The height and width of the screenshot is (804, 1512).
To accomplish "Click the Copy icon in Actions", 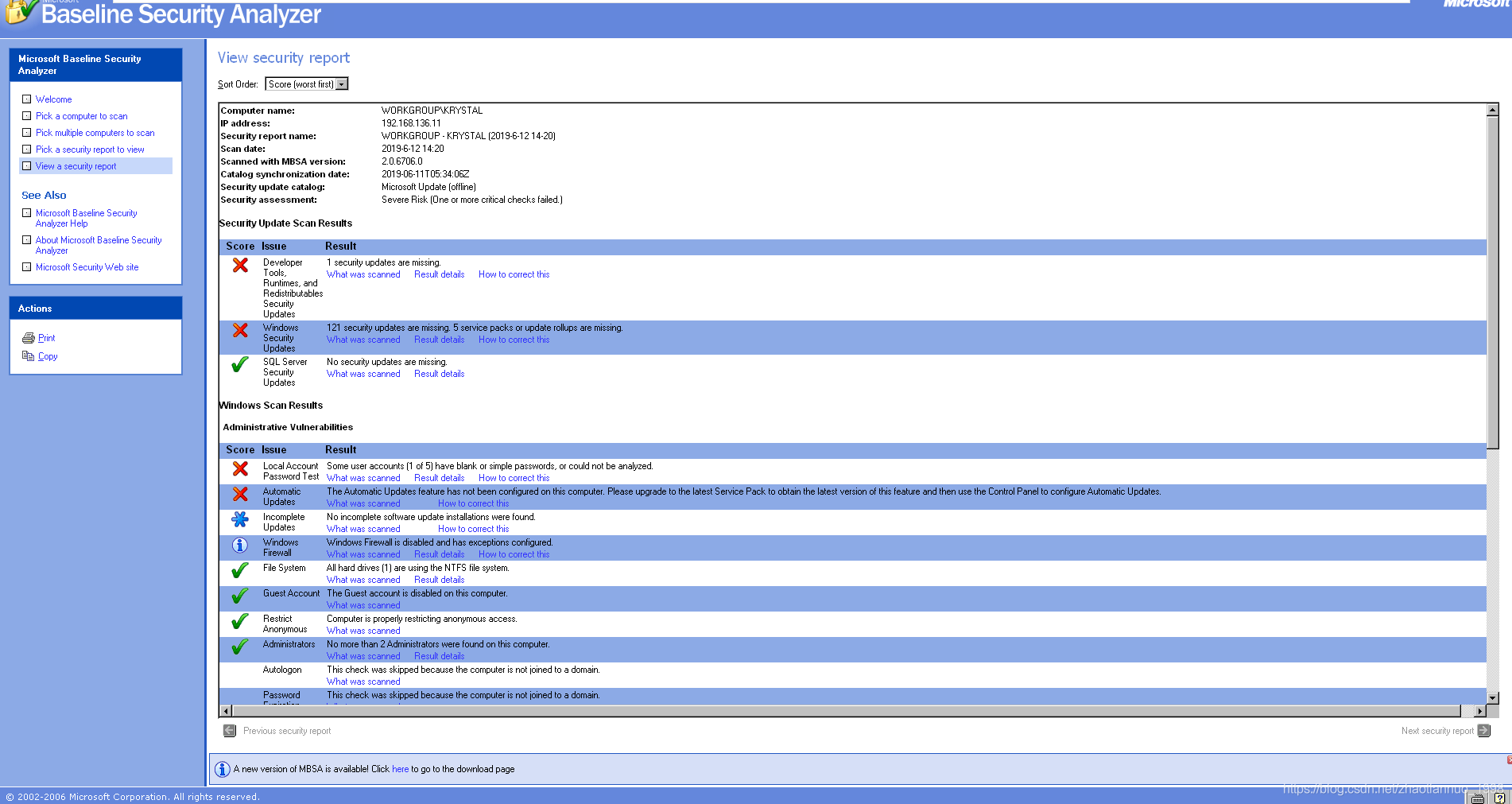I will click(x=28, y=356).
